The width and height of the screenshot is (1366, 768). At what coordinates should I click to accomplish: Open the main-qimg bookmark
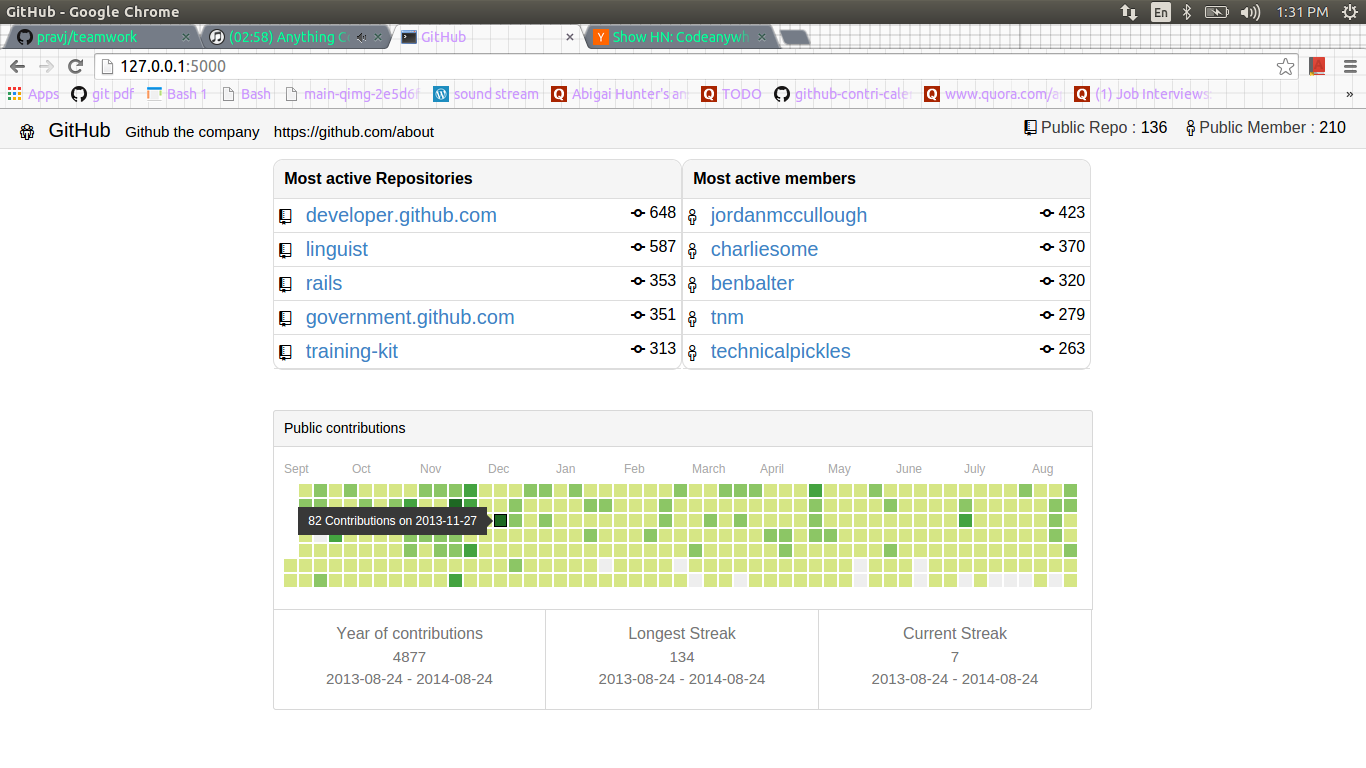coord(353,94)
